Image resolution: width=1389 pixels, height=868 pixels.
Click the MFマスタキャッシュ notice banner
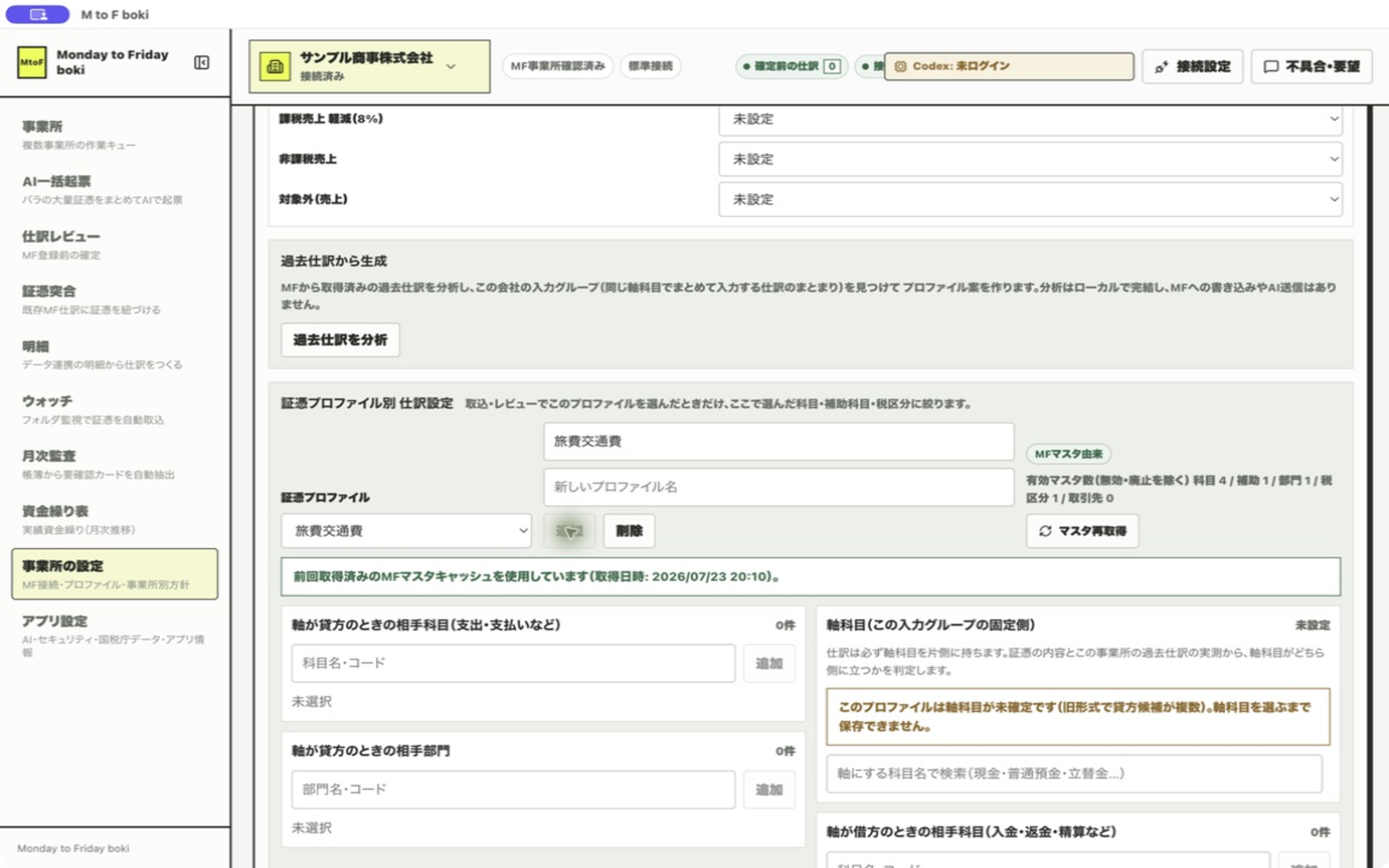810,576
